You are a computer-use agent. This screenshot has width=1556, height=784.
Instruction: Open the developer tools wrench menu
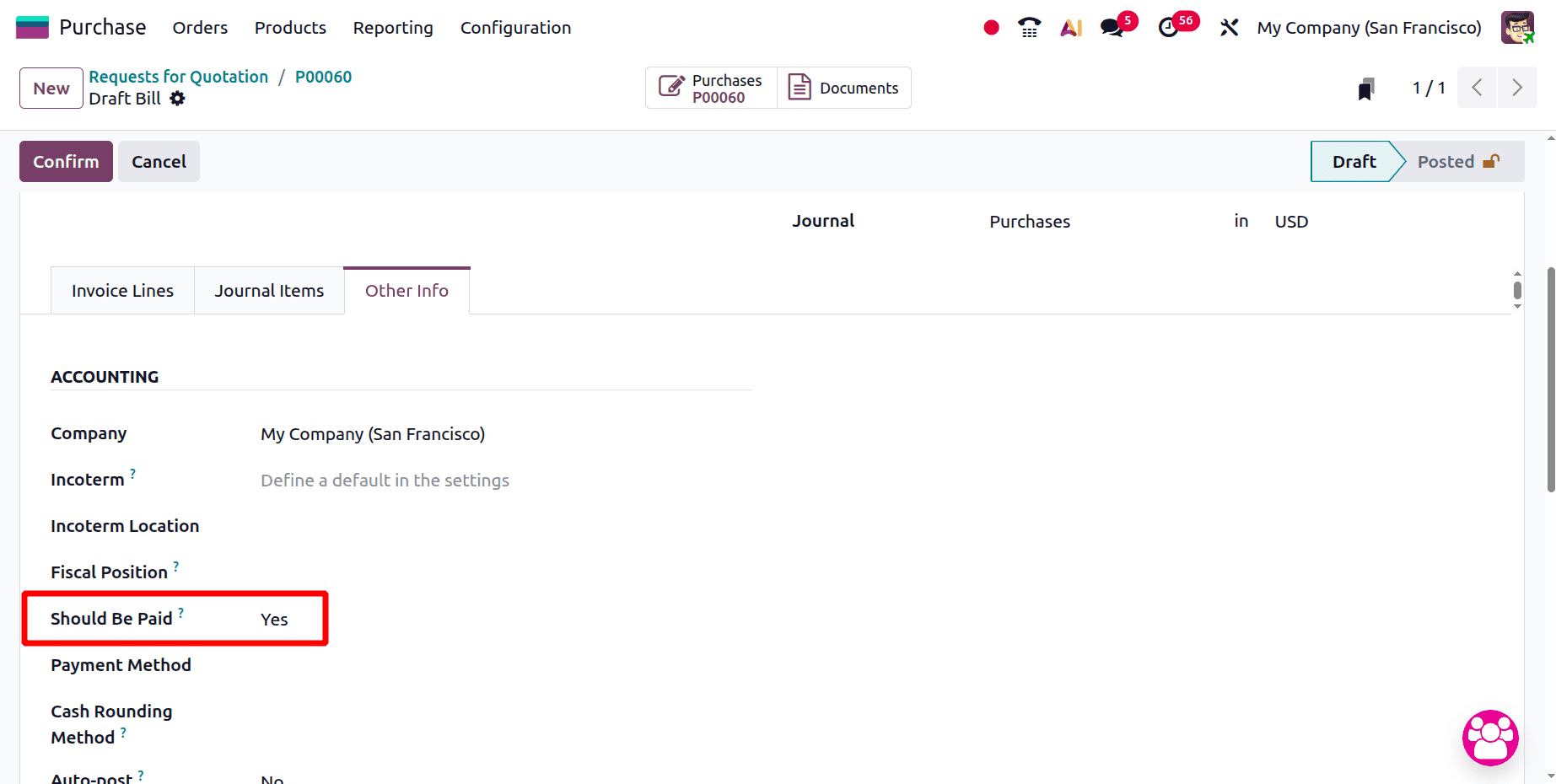click(x=1229, y=27)
